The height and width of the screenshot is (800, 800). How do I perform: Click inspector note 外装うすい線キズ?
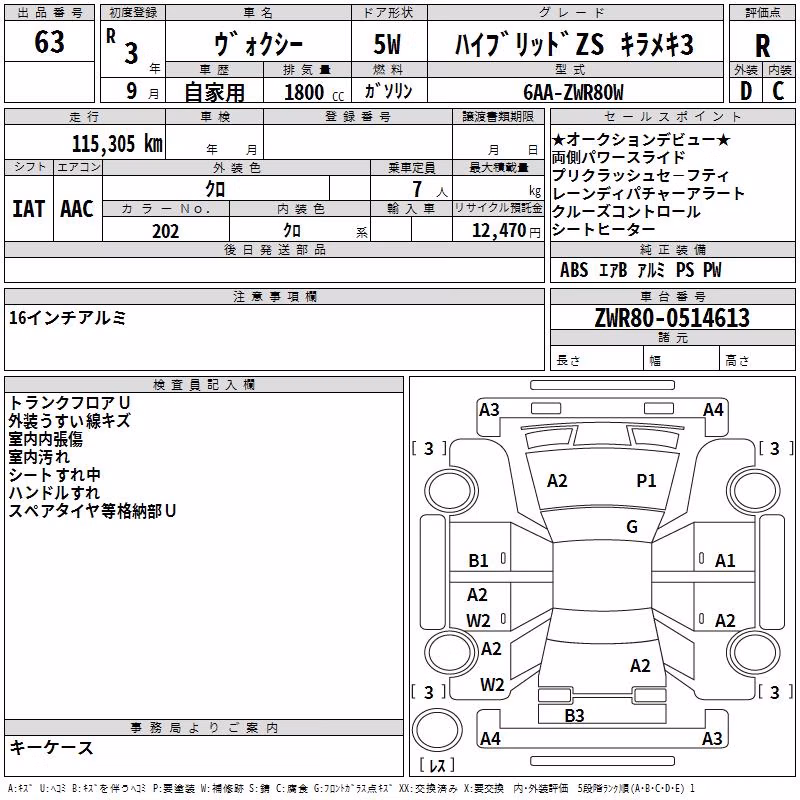[x=69, y=420]
